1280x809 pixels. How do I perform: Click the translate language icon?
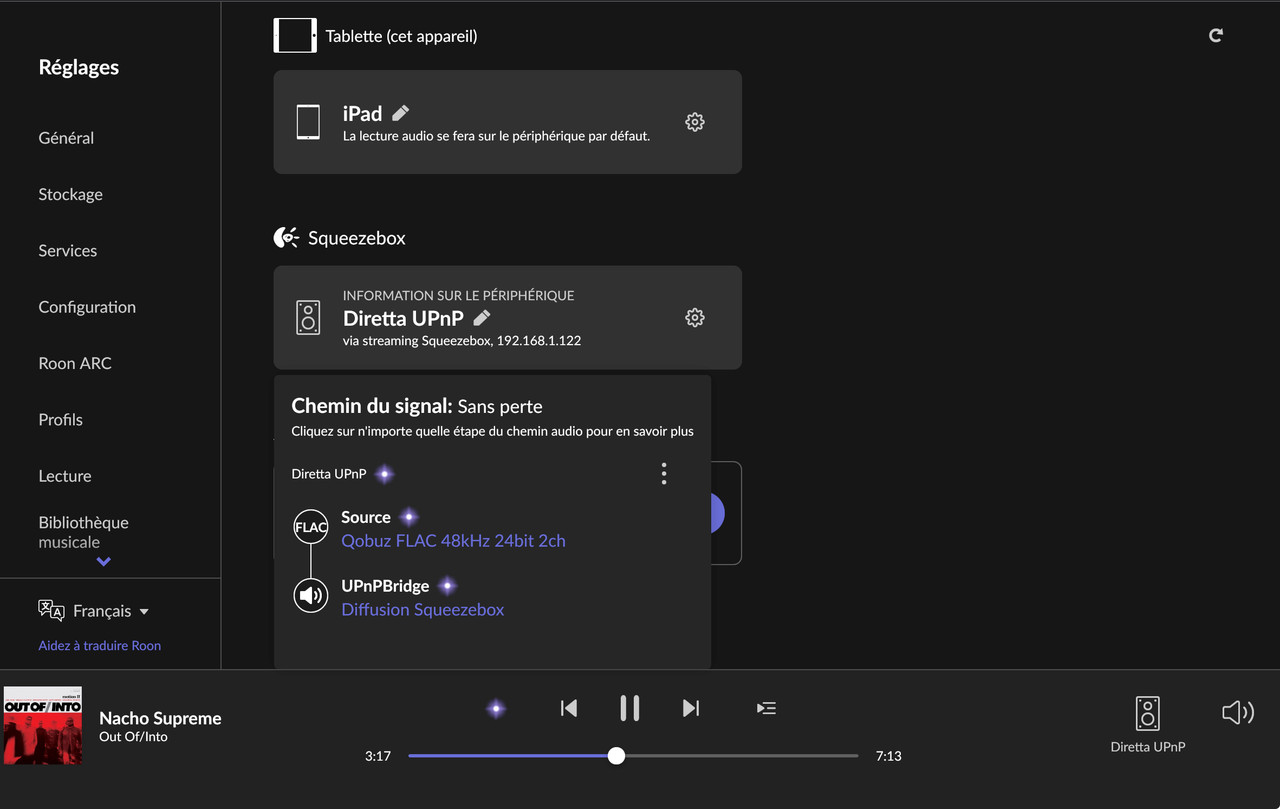(51, 610)
